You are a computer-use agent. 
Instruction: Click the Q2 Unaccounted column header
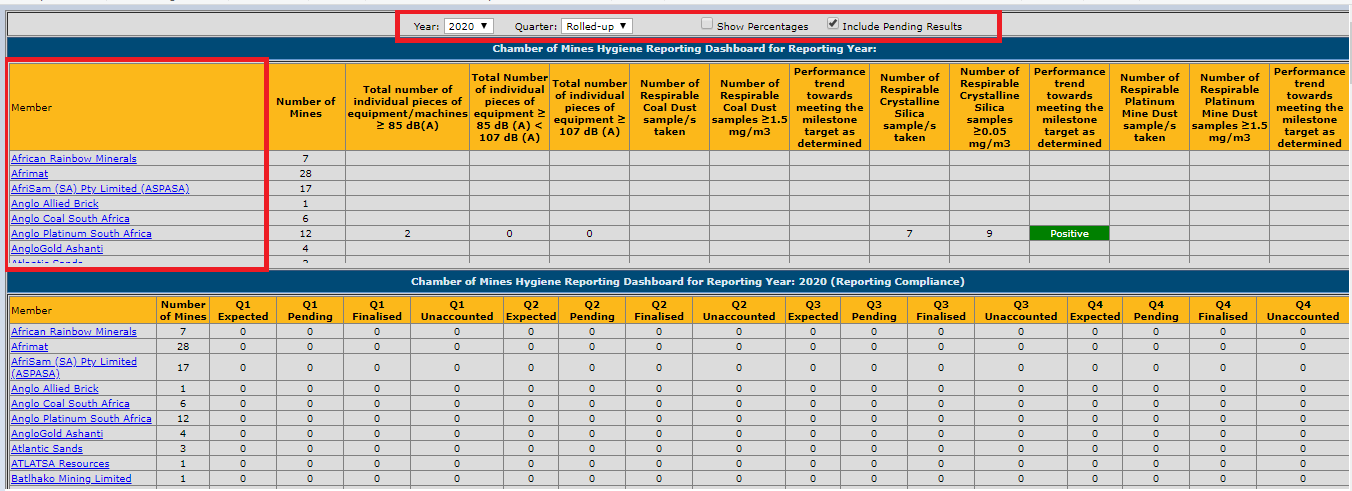pos(739,310)
